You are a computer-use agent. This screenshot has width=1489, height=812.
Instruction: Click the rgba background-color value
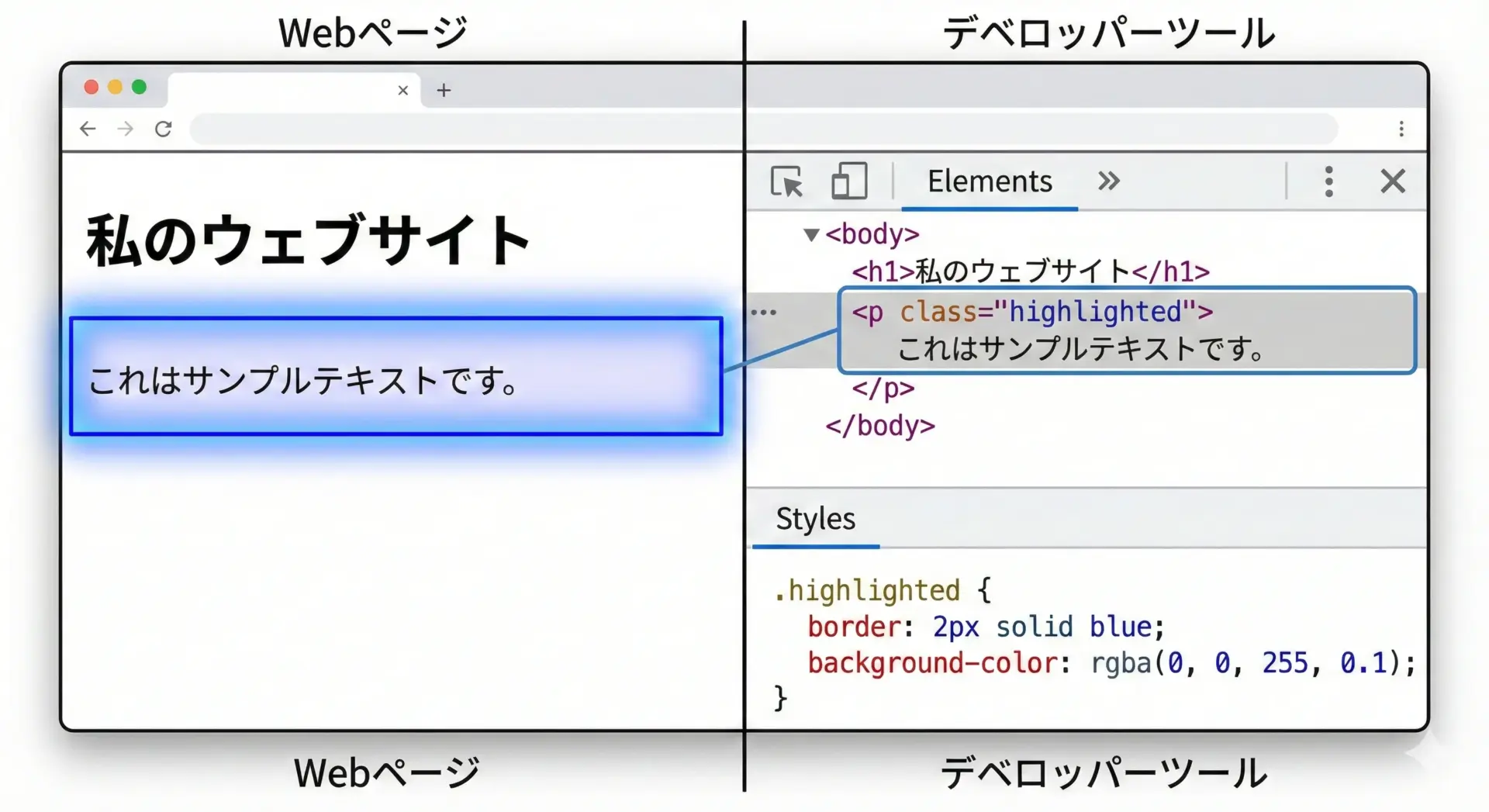pyautogui.click(x=1252, y=663)
